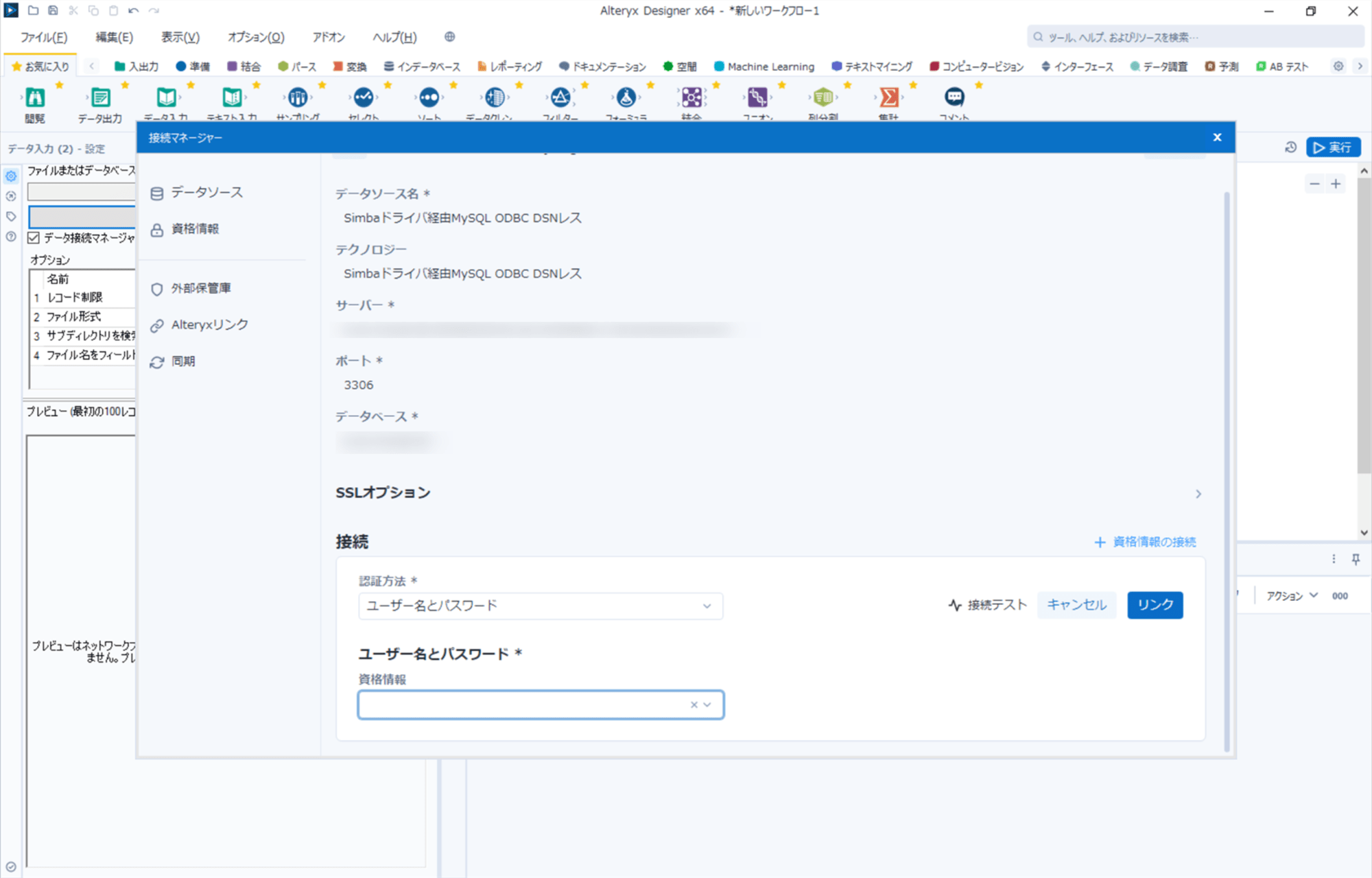1372x878 pixels.
Task: Select the テキスト入力 (Text Input) tool icon
Action: (x=232, y=98)
